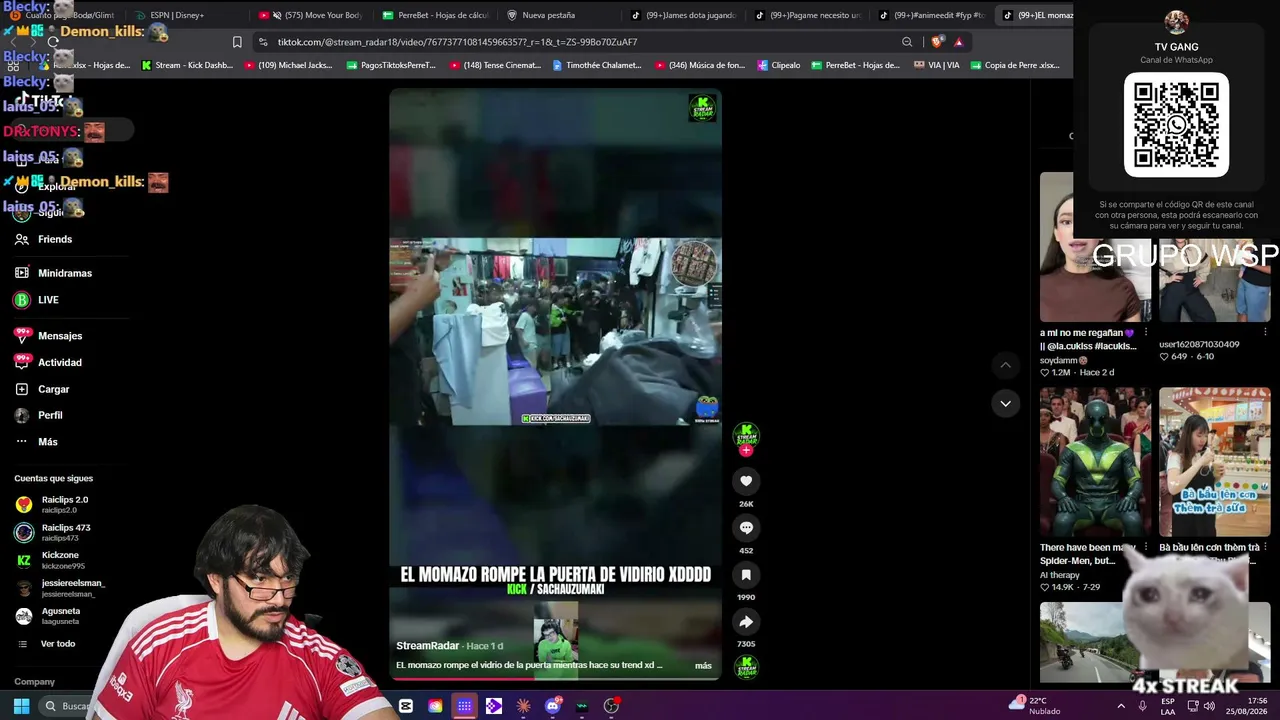Image resolution: width=1280 pixels, height=720 pixels.
Task: Open Mensajes in TikTok sidebar
Action: (48, 336)
